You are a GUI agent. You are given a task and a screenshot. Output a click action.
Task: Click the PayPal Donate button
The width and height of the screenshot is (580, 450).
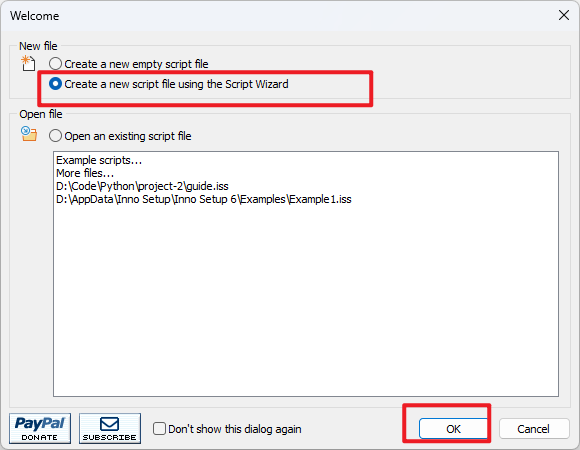pos(40,428)
